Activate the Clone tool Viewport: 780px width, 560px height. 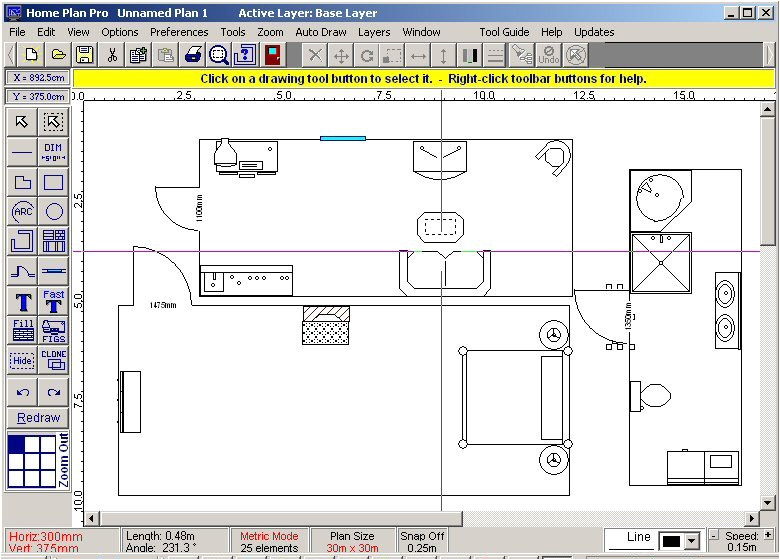pyautogui.click(x=54, y=360)
